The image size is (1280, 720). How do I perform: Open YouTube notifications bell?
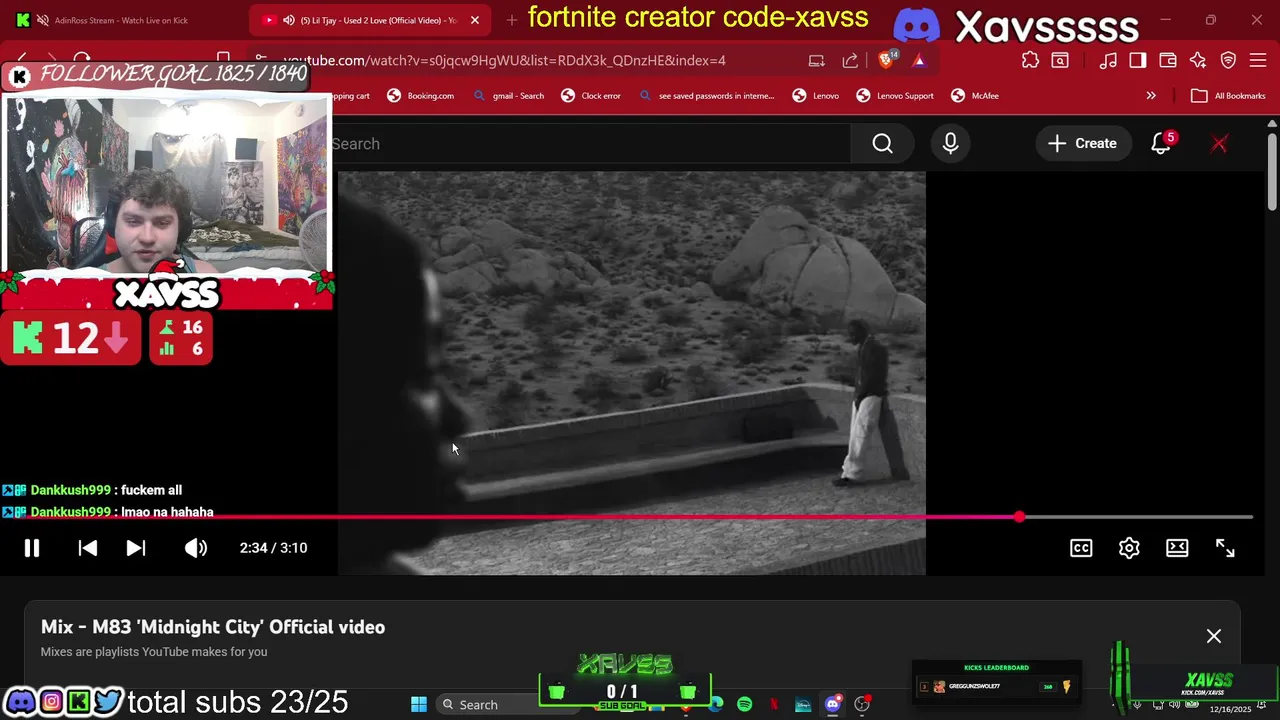[1161, 144]
